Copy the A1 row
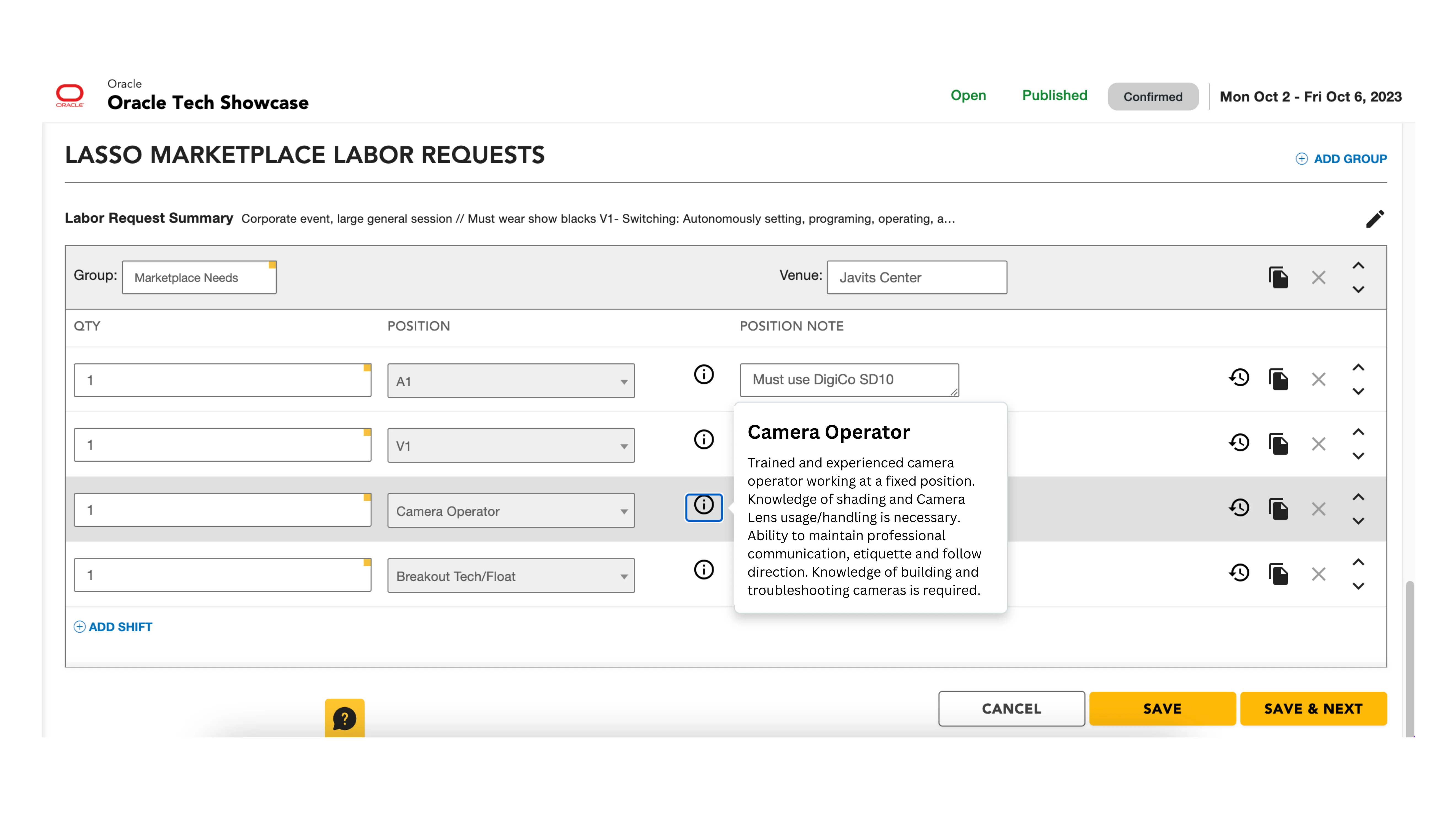The image size is (1456, 819). pyautogui.click(x=1278, y=379)
